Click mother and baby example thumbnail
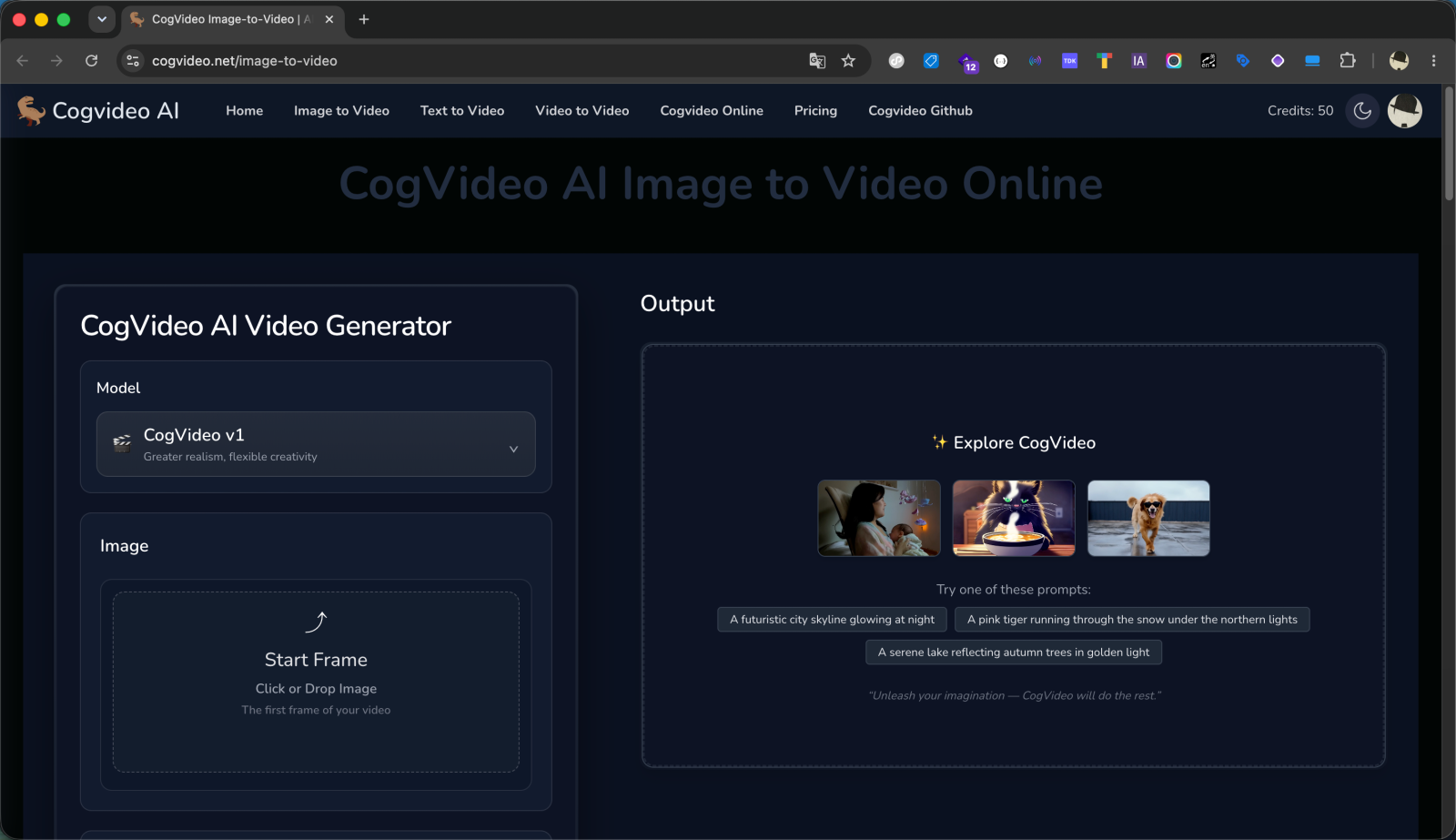The image size is (1456, 840). pos(879,518)
